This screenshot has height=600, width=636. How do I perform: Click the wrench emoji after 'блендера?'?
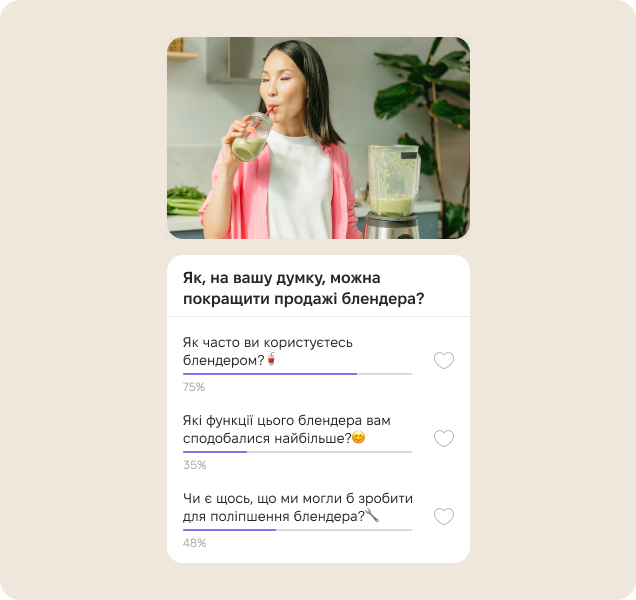[x=372, y=515]
